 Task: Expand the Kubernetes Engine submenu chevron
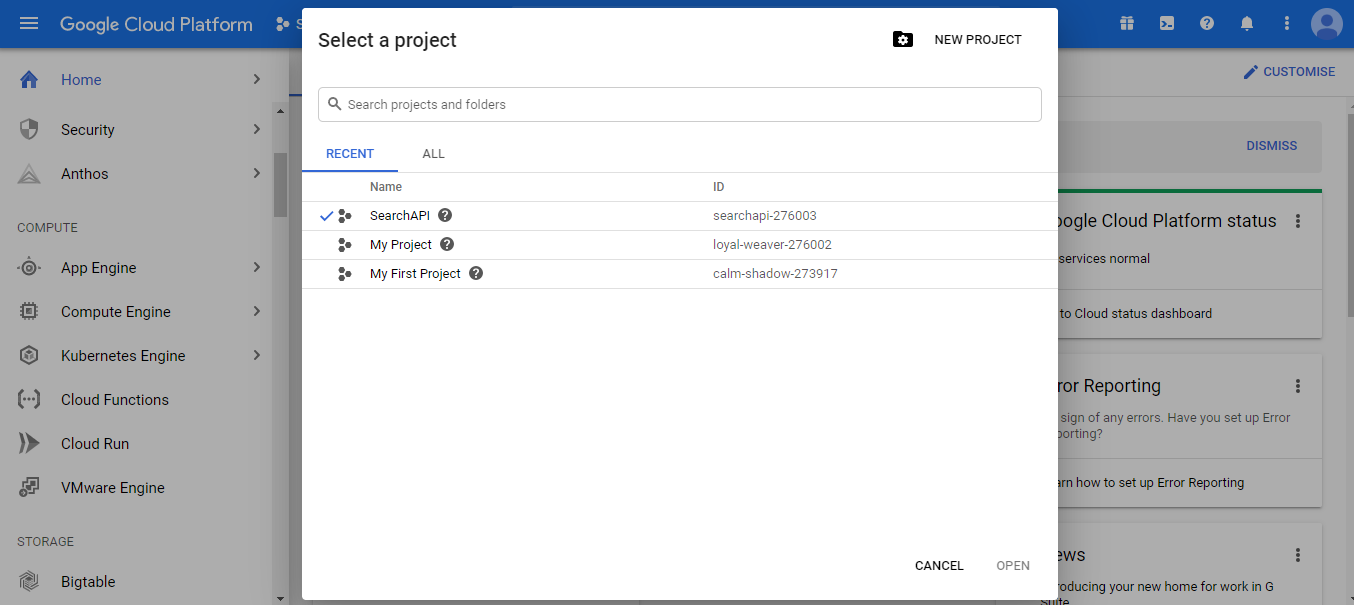click(x=257, y=355)
